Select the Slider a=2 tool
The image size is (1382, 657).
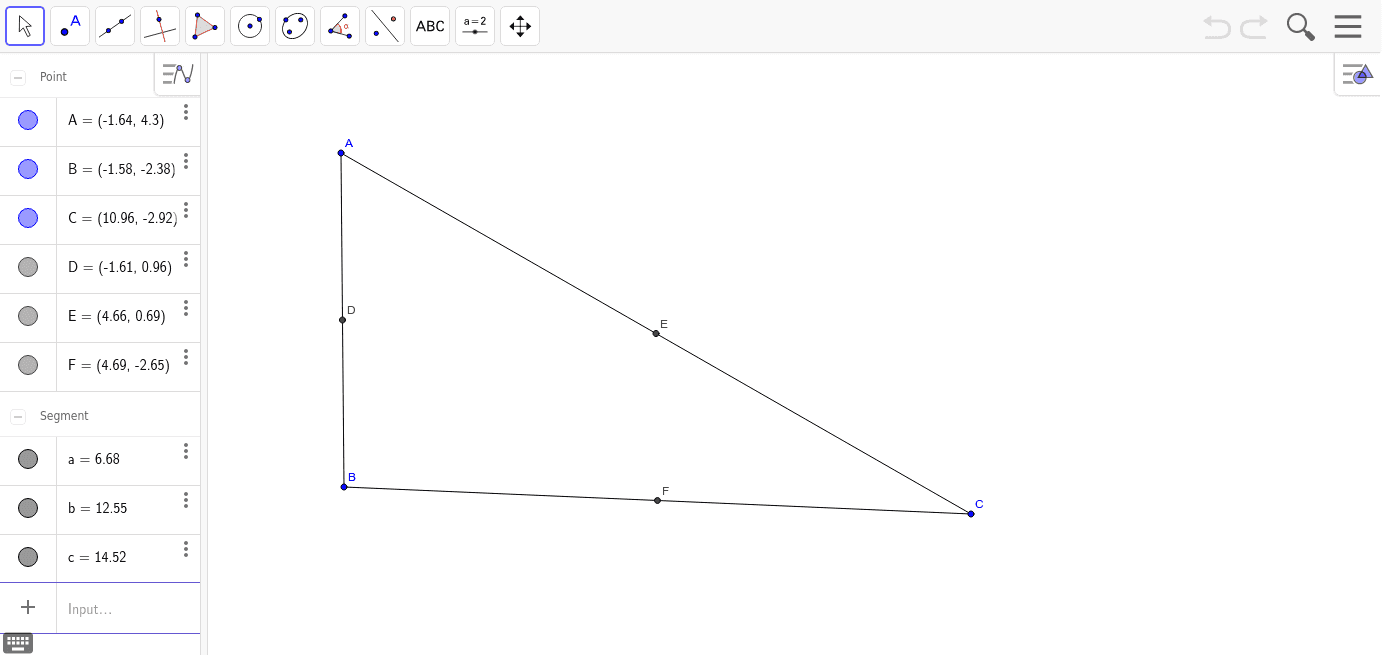pos(475,26)
